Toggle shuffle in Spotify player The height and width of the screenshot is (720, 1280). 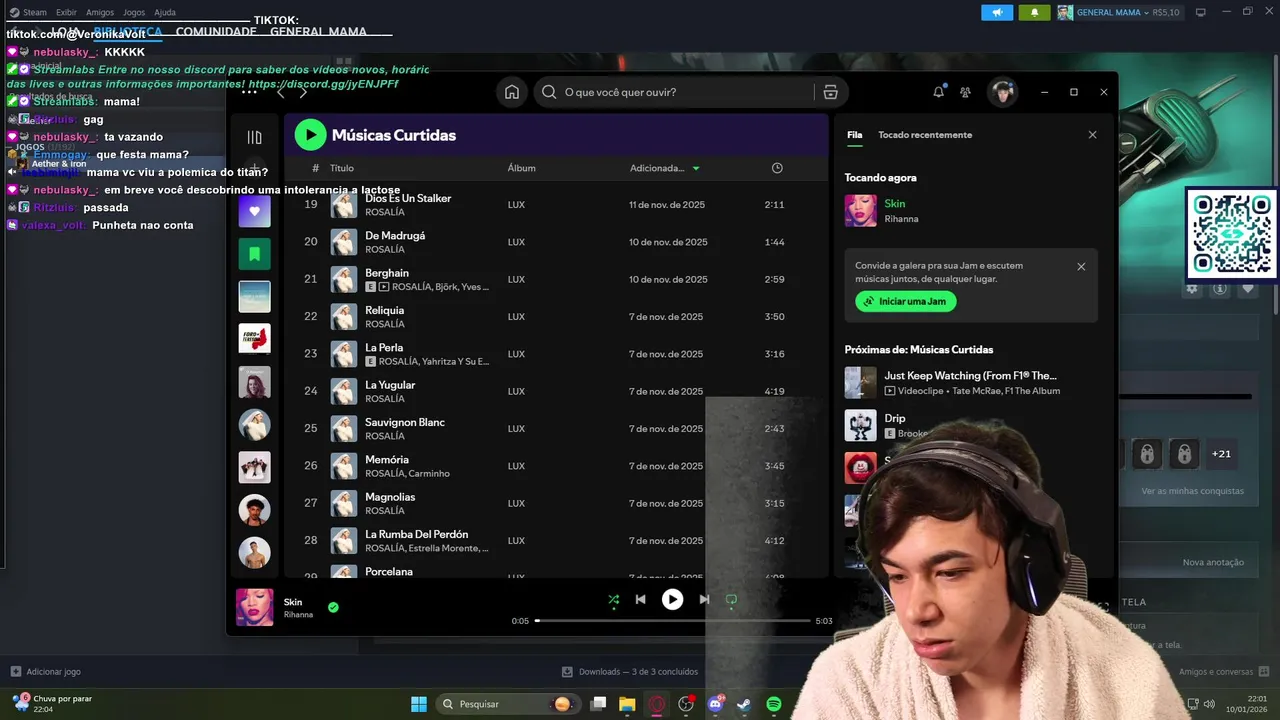point(613,600)
